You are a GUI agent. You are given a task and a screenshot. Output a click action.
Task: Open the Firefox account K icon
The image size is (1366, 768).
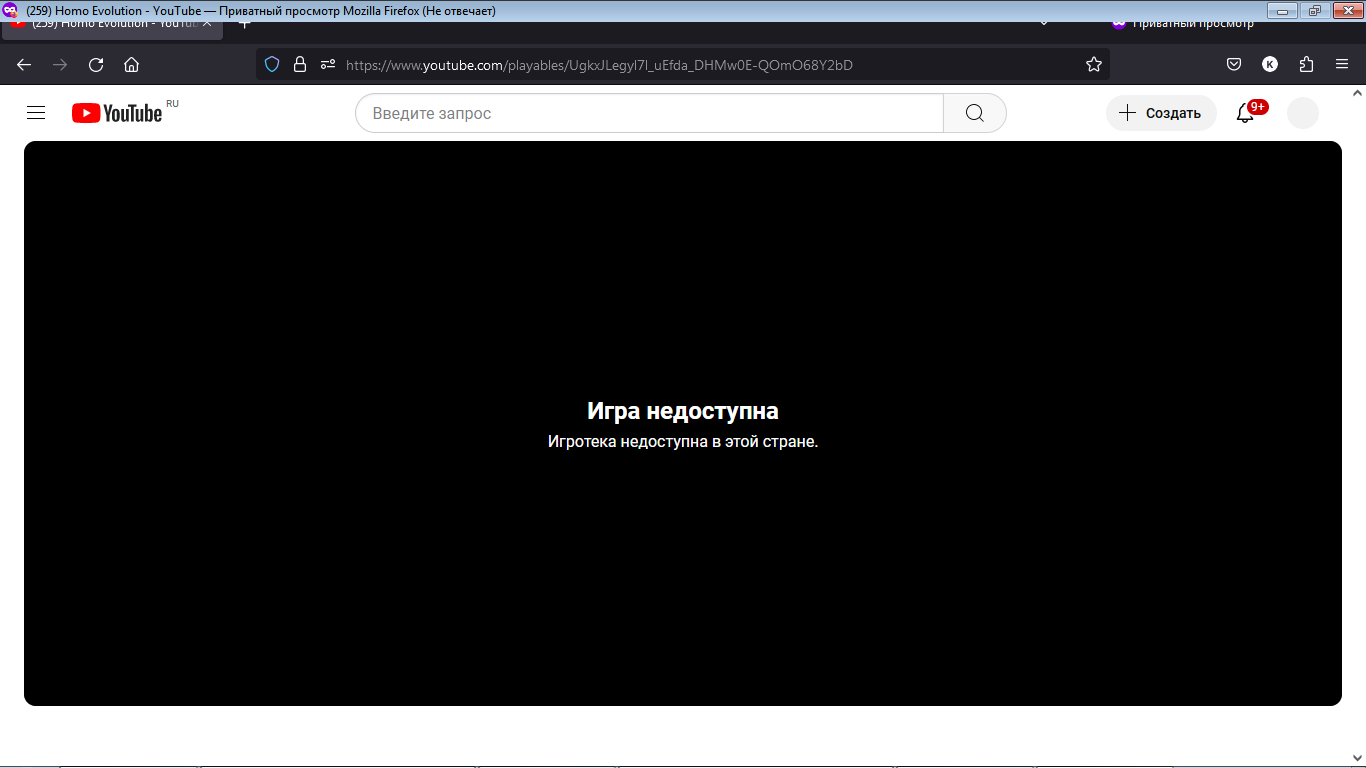[1270, 65]
